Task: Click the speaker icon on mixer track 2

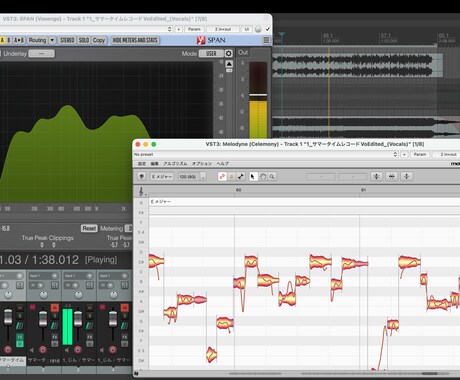Action: pos(32,350)
